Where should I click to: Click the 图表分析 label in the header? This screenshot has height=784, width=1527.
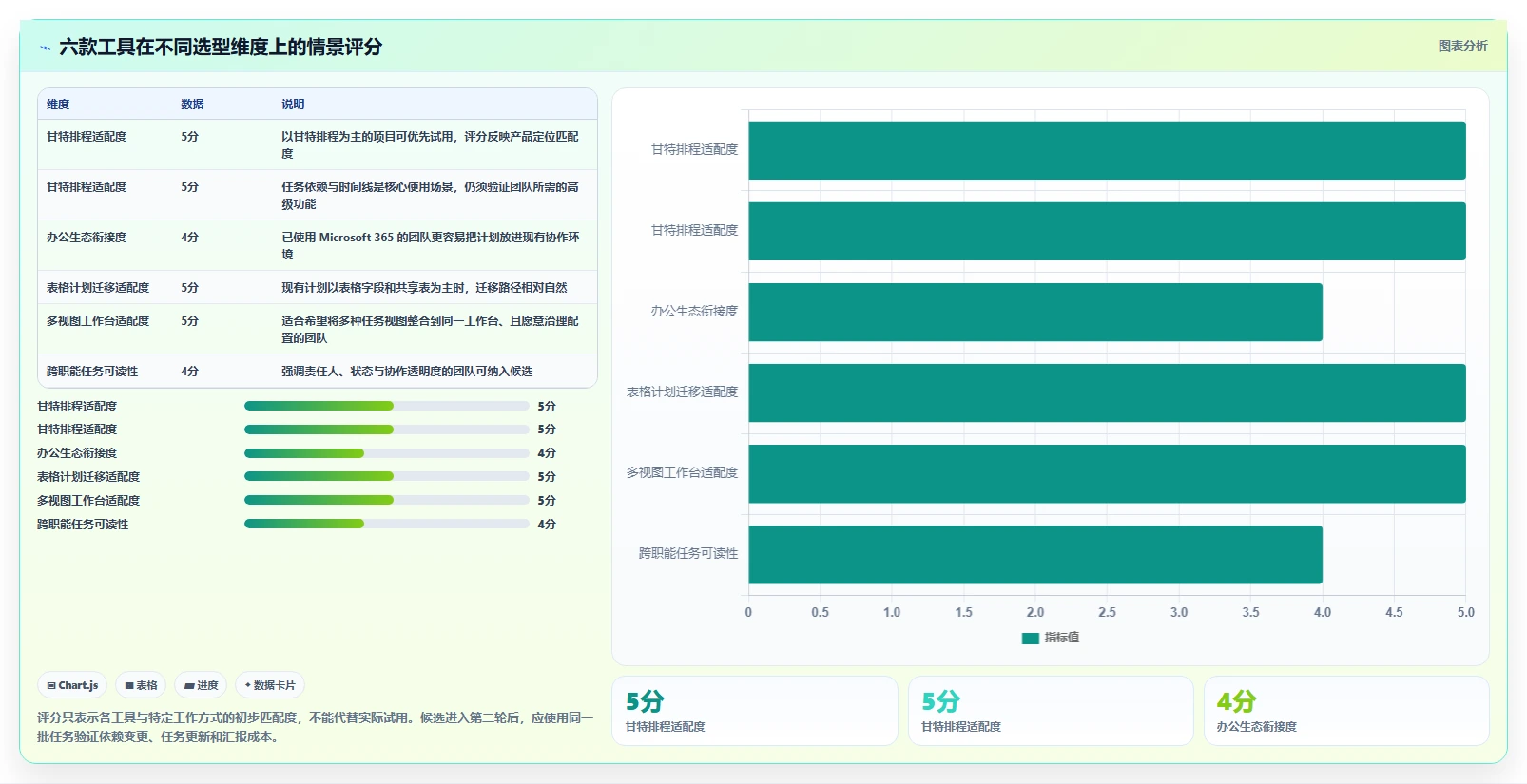(1462, 46)
